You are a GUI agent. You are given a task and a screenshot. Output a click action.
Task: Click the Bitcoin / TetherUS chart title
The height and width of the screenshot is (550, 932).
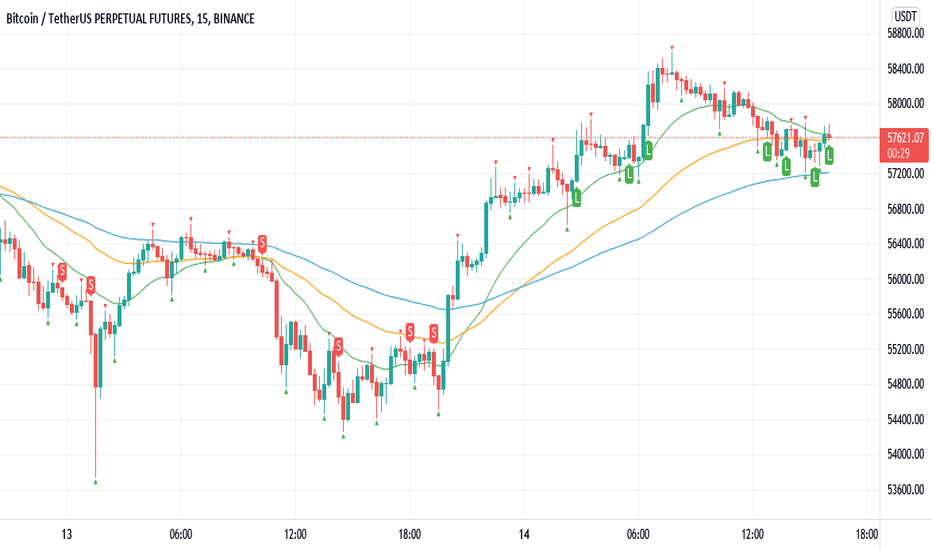[130, 18]
